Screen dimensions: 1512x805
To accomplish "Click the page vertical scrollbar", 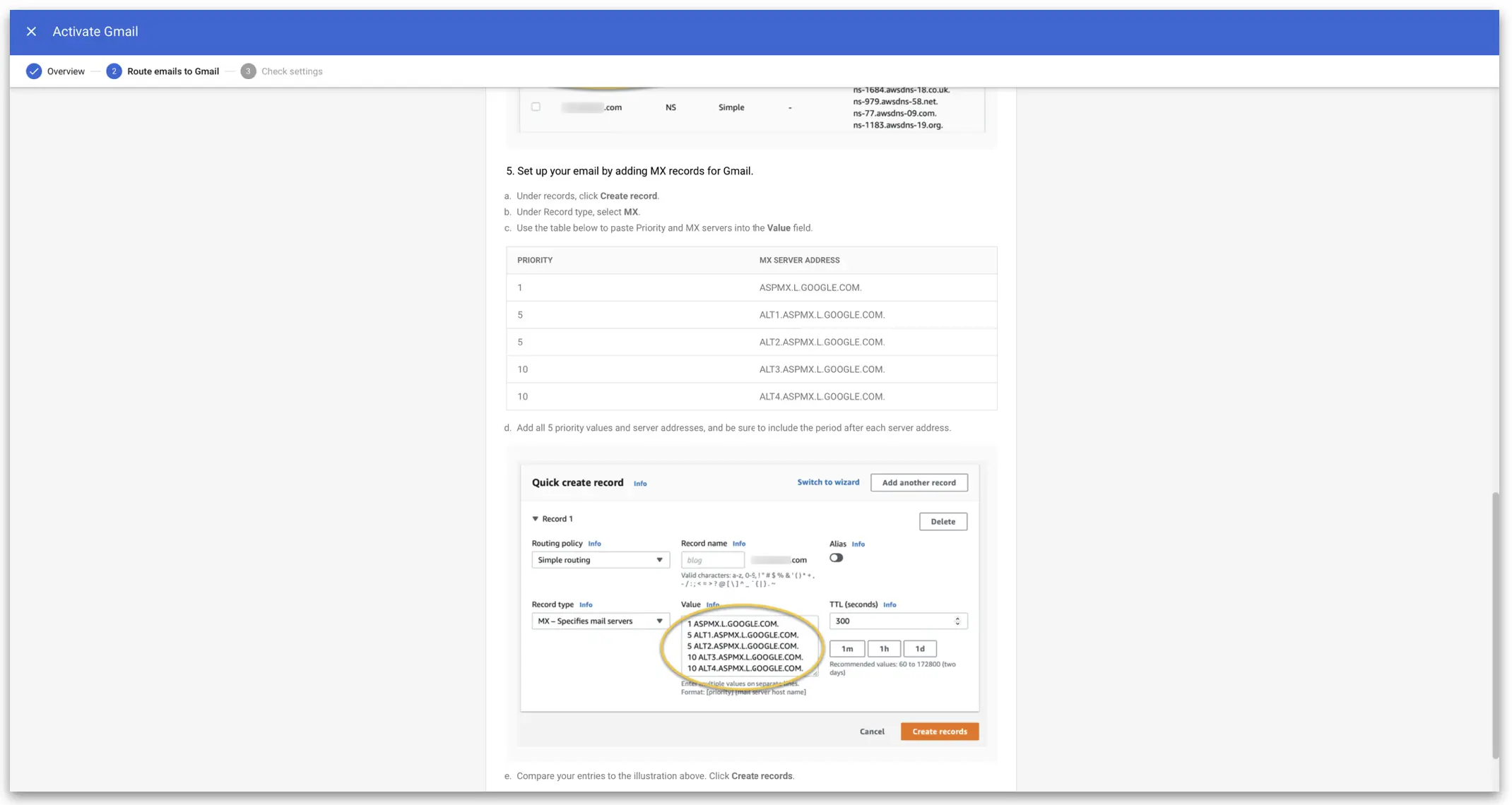I will 1496,626.
